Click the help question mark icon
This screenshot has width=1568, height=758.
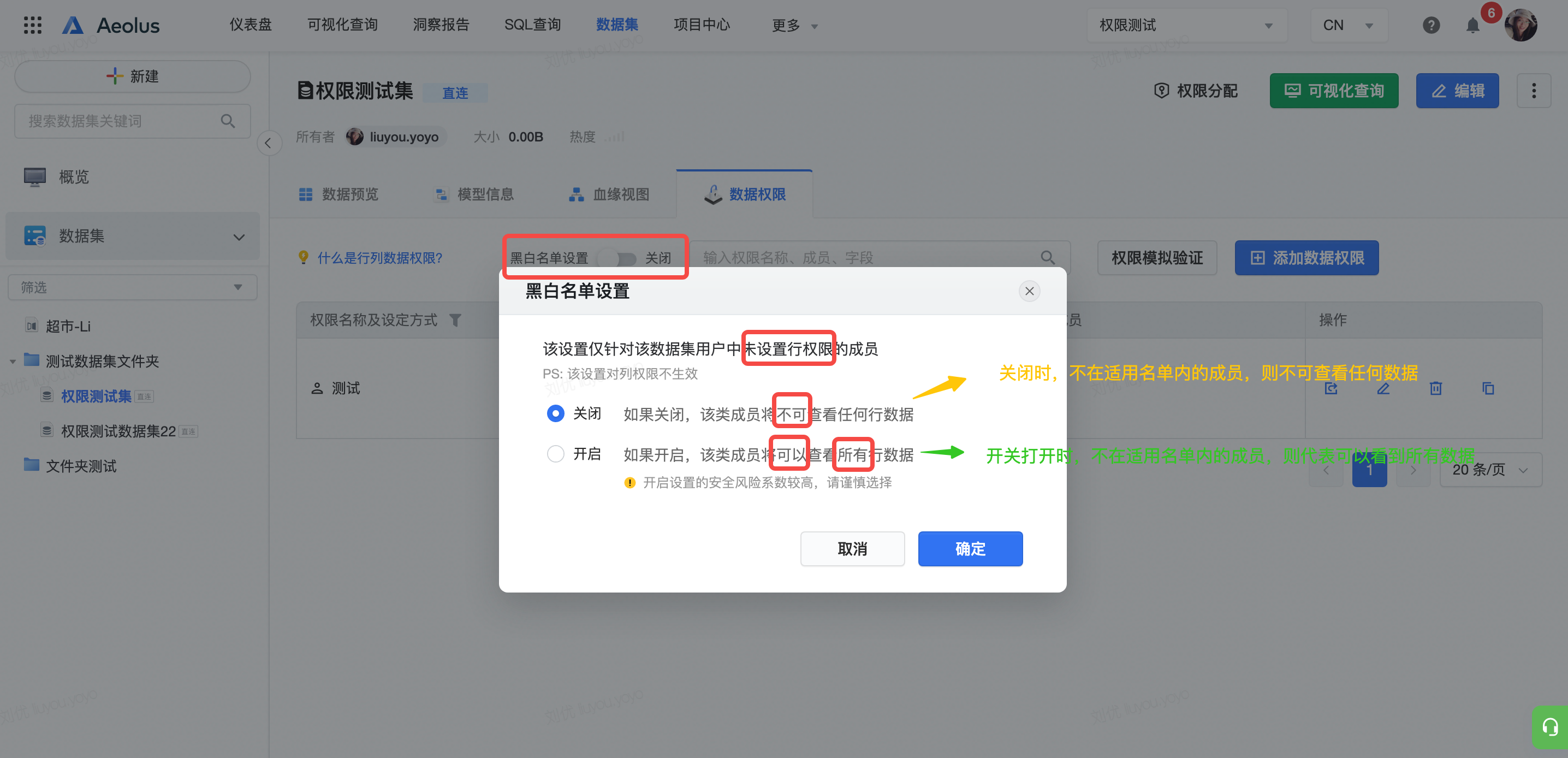point(1430,25)
